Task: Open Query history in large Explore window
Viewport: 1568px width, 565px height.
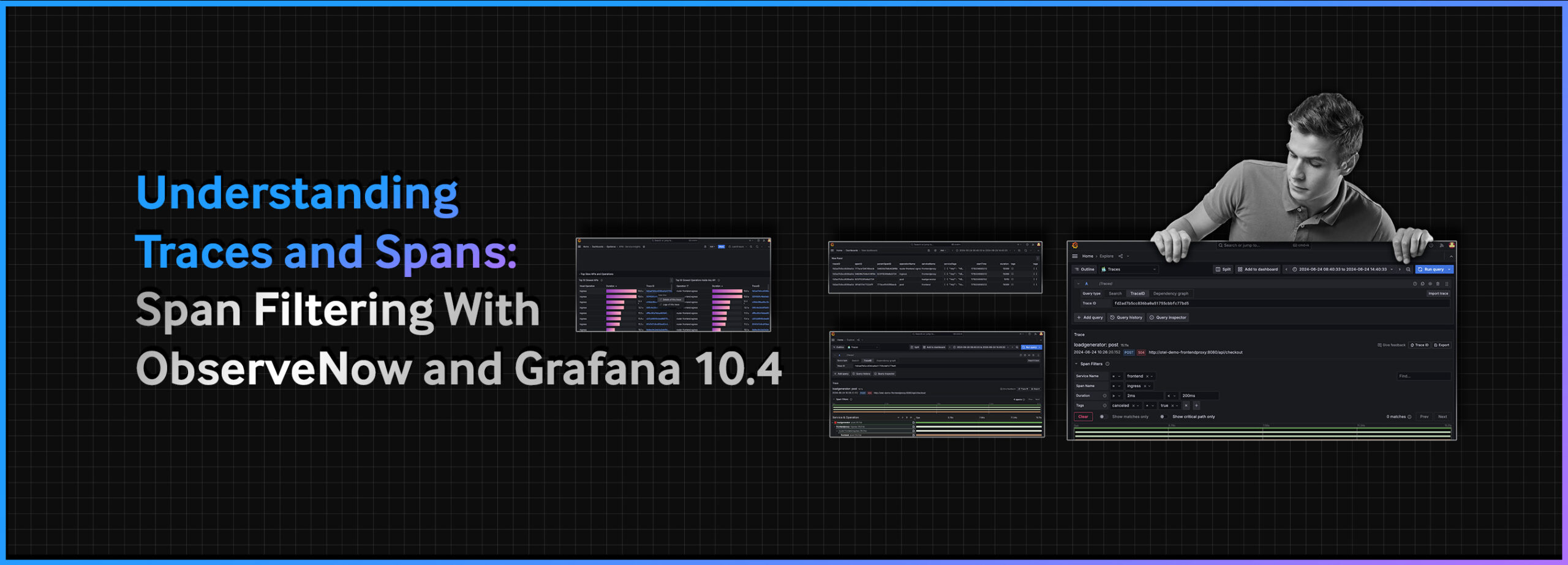Action: point(1126,317)
